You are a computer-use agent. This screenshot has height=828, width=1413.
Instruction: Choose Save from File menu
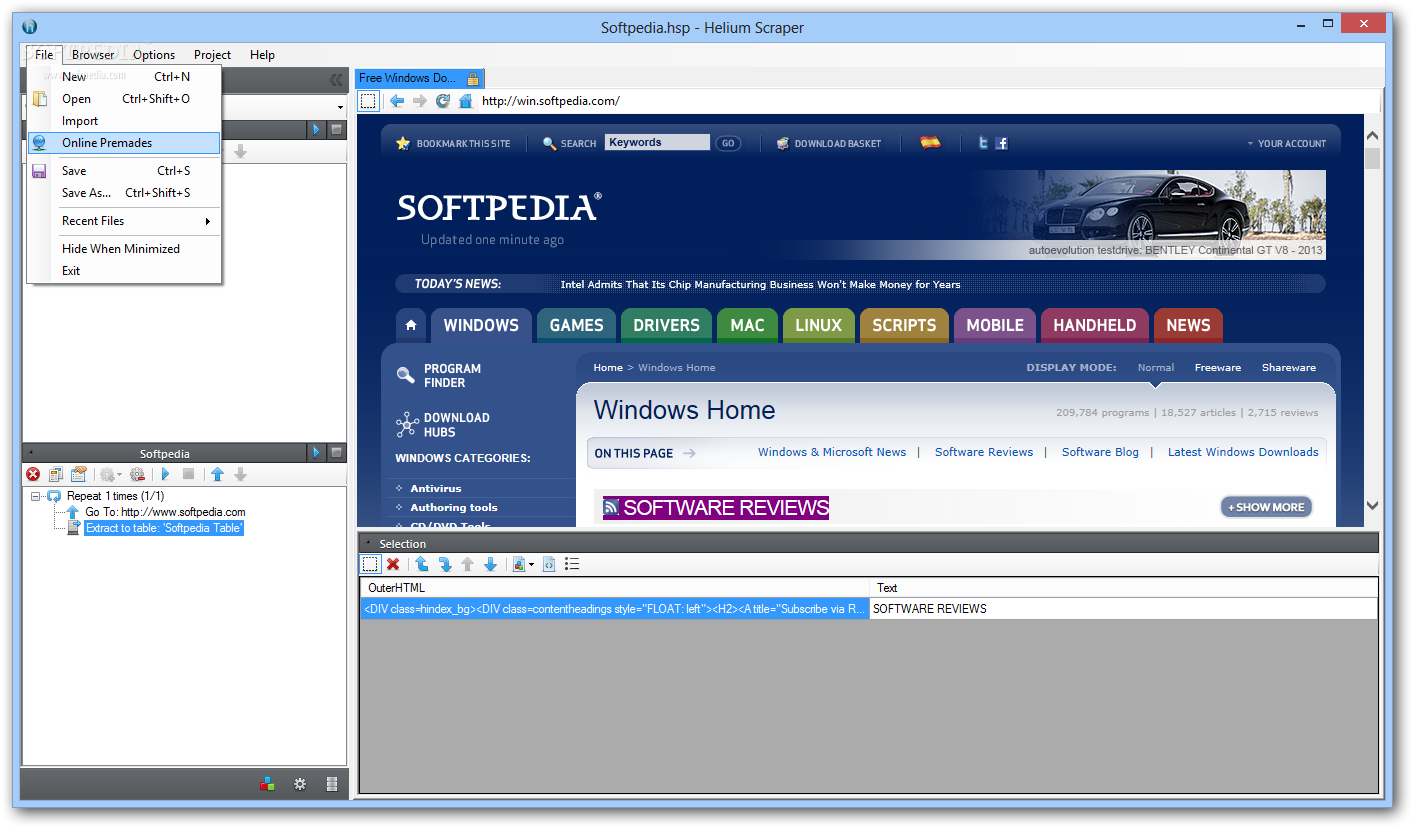click(x=124, y=171)
